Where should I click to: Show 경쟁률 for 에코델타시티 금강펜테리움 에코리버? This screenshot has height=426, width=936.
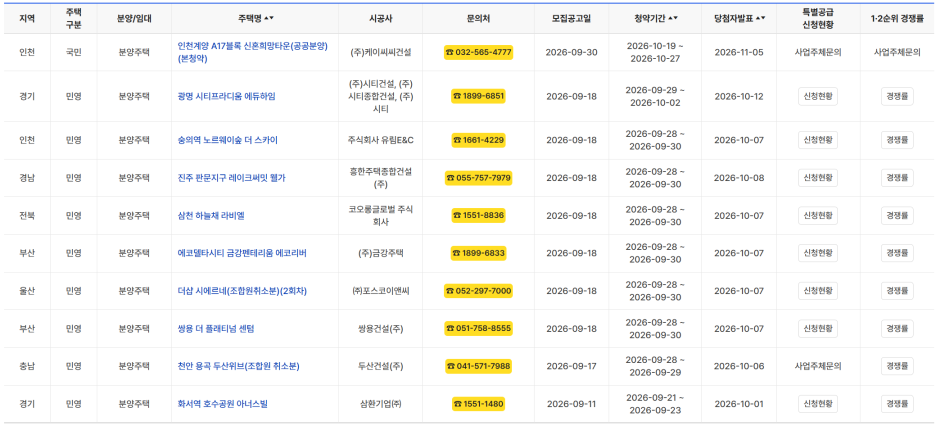897,254
